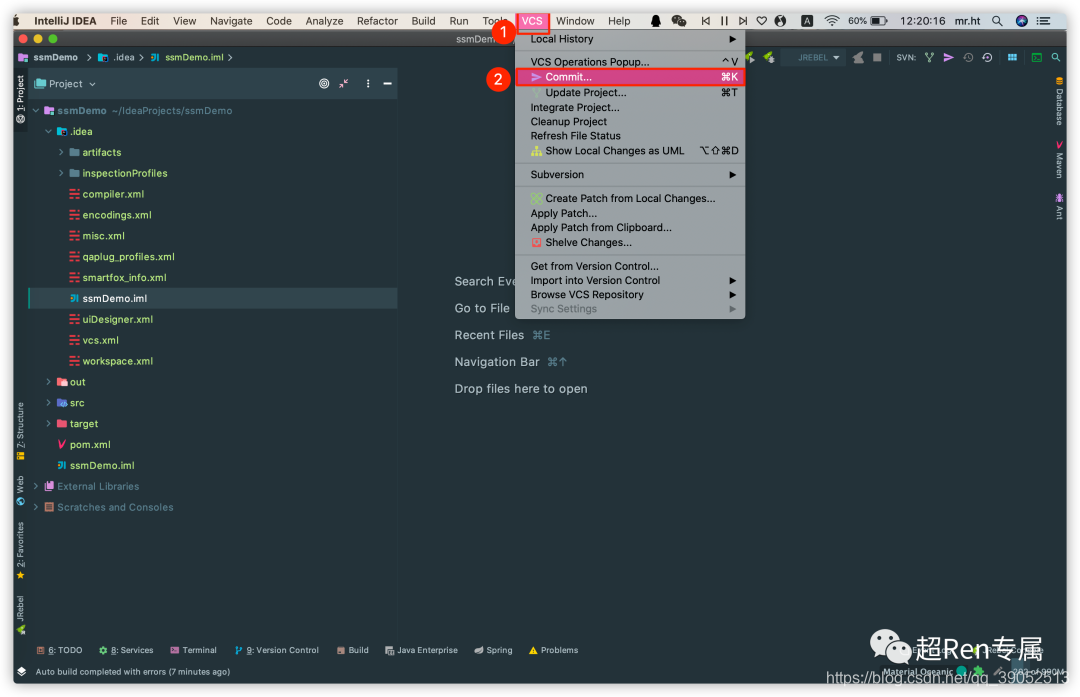Open Services tool window tab
This screenshot has width=1080, height=697.
(126, 650)
